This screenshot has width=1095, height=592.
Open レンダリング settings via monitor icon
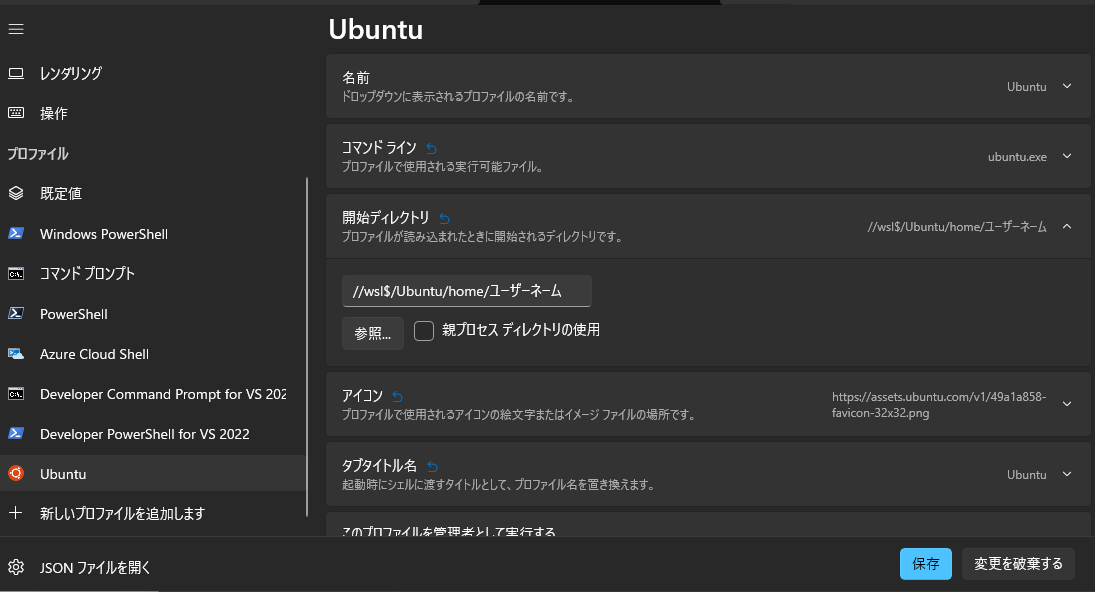(14, 72)
